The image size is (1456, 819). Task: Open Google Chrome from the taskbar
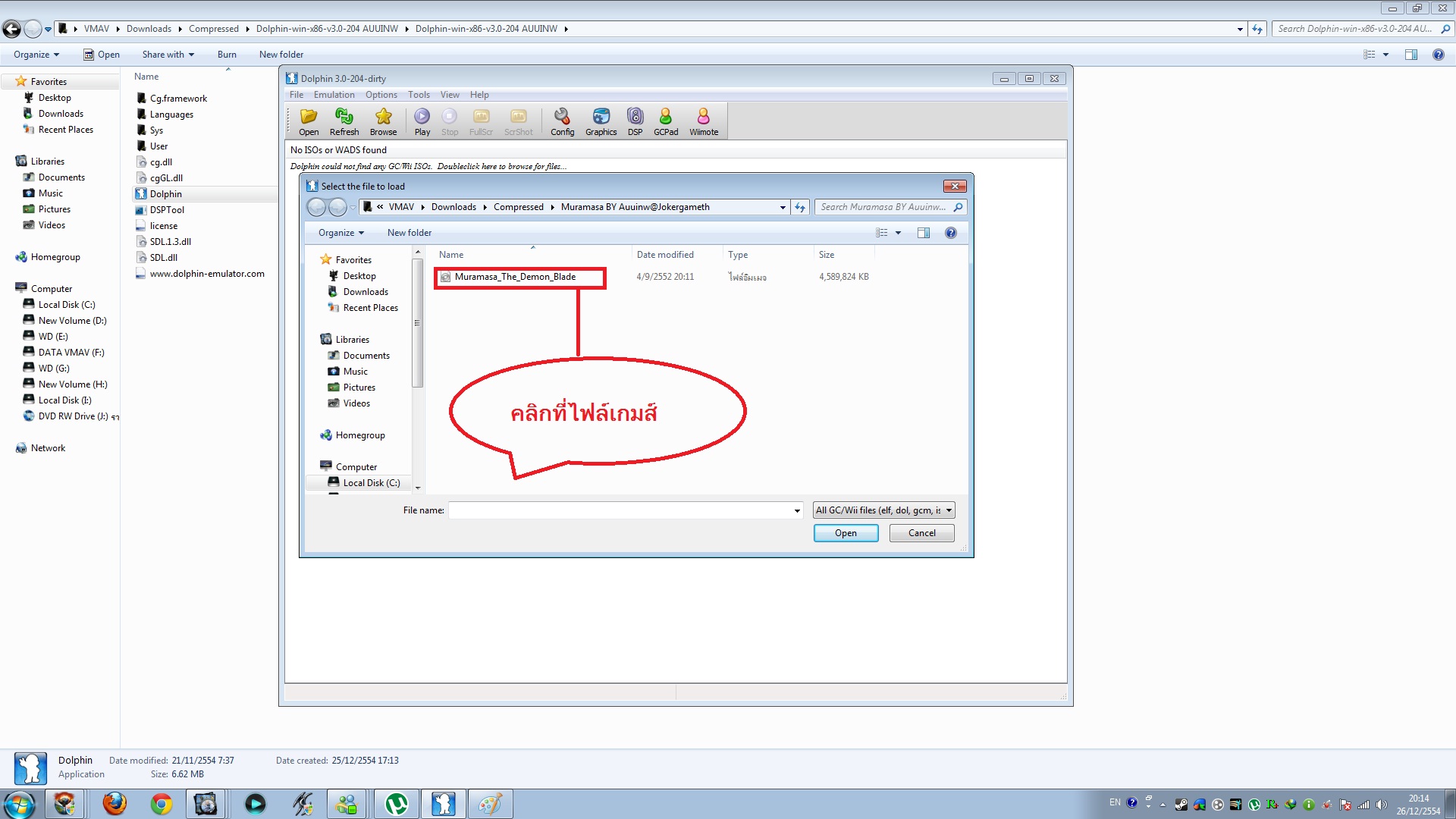pyautogui.click(x=162, y=803)
